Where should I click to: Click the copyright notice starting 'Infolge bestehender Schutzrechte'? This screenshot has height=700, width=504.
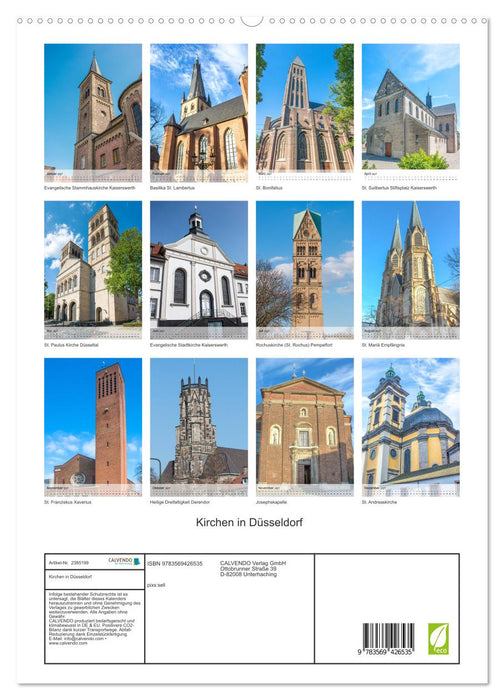tap(95, 604)
